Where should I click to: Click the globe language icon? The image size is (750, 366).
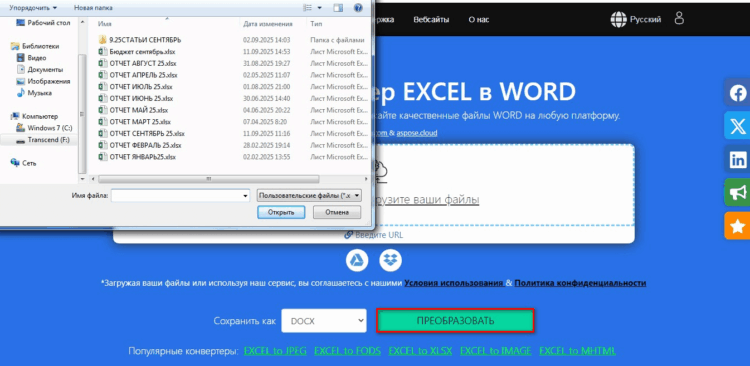(618, 20)
